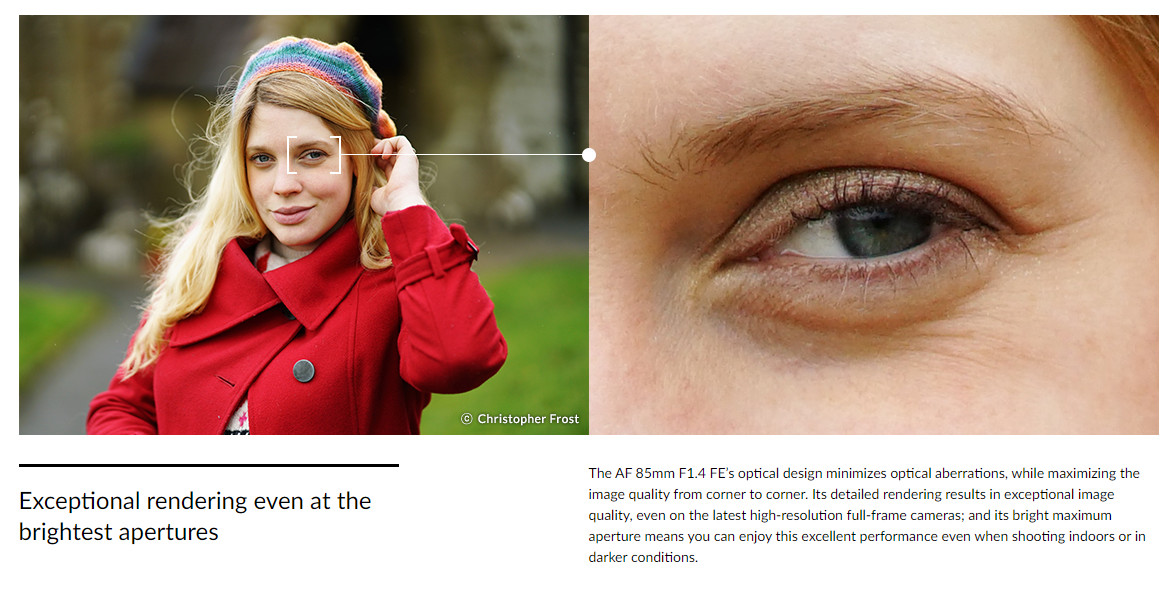
Task: Click the grey button on the red coat
Action: [x=303, y=370]
